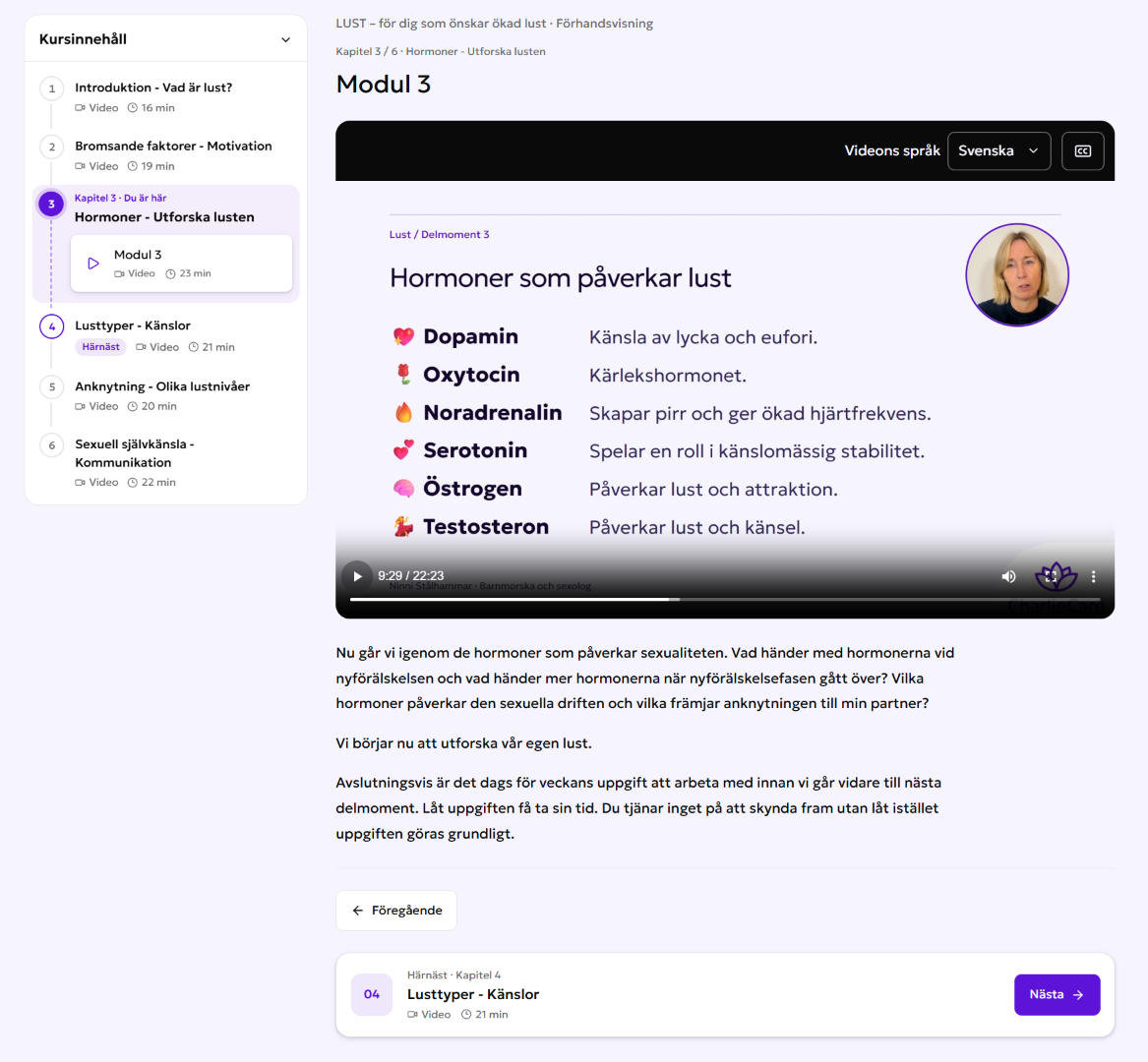Click 'Kärlekshormonet.' text in slide

(668, 376)
